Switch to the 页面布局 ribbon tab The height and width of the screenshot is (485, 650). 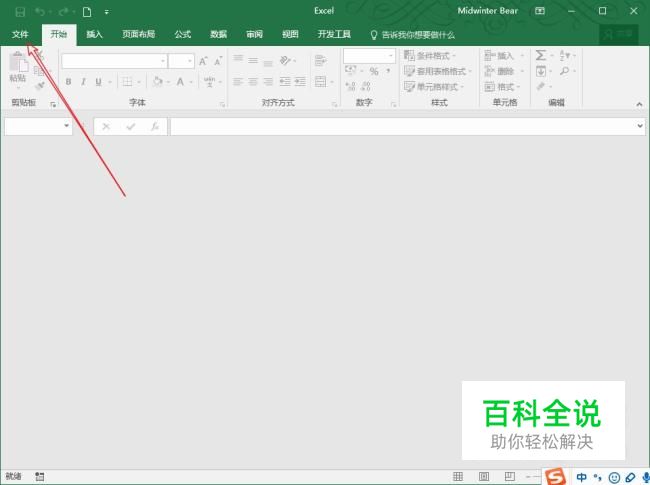click(x=138, y=34)
